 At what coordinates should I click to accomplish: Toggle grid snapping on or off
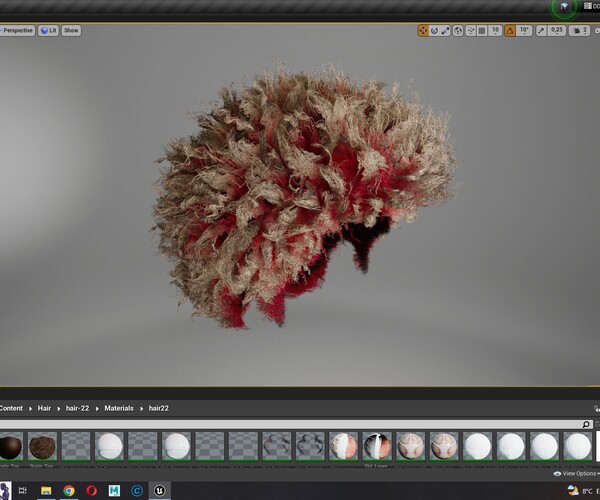pos(482,31)
